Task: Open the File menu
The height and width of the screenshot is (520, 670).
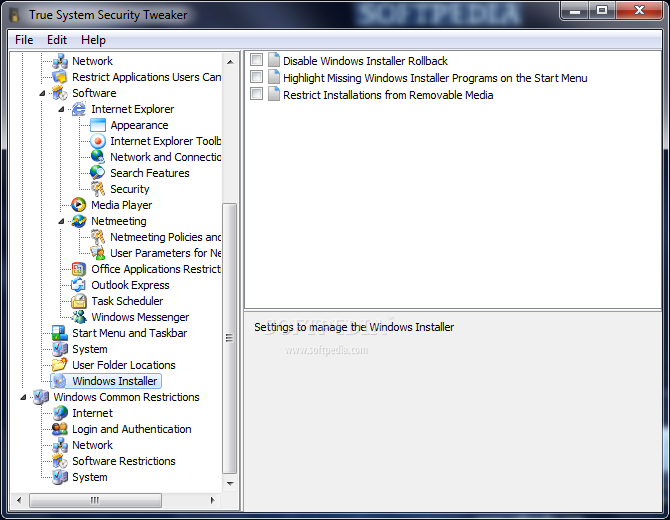Action: 24,40
